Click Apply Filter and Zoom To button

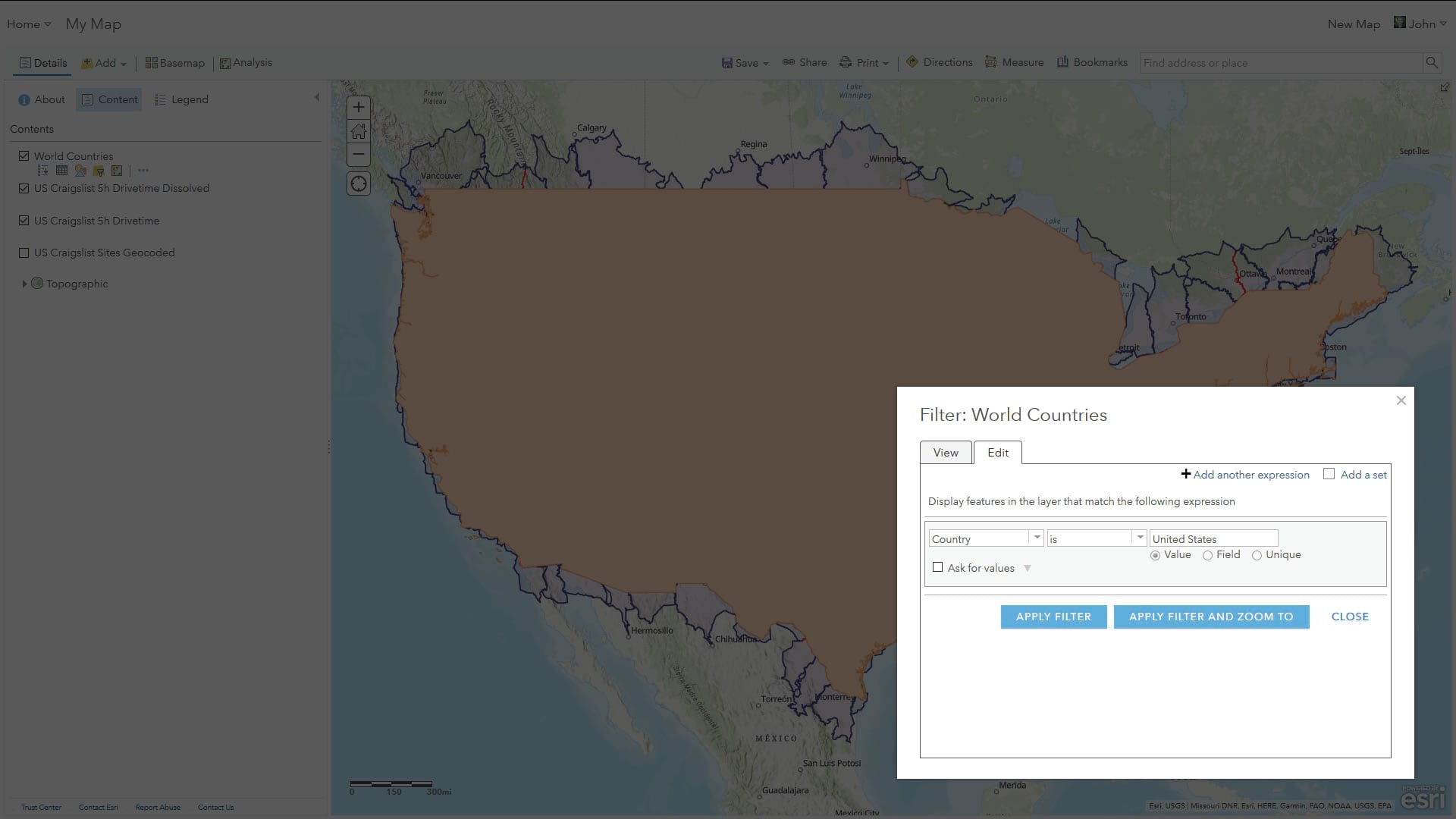point(1211,617)
